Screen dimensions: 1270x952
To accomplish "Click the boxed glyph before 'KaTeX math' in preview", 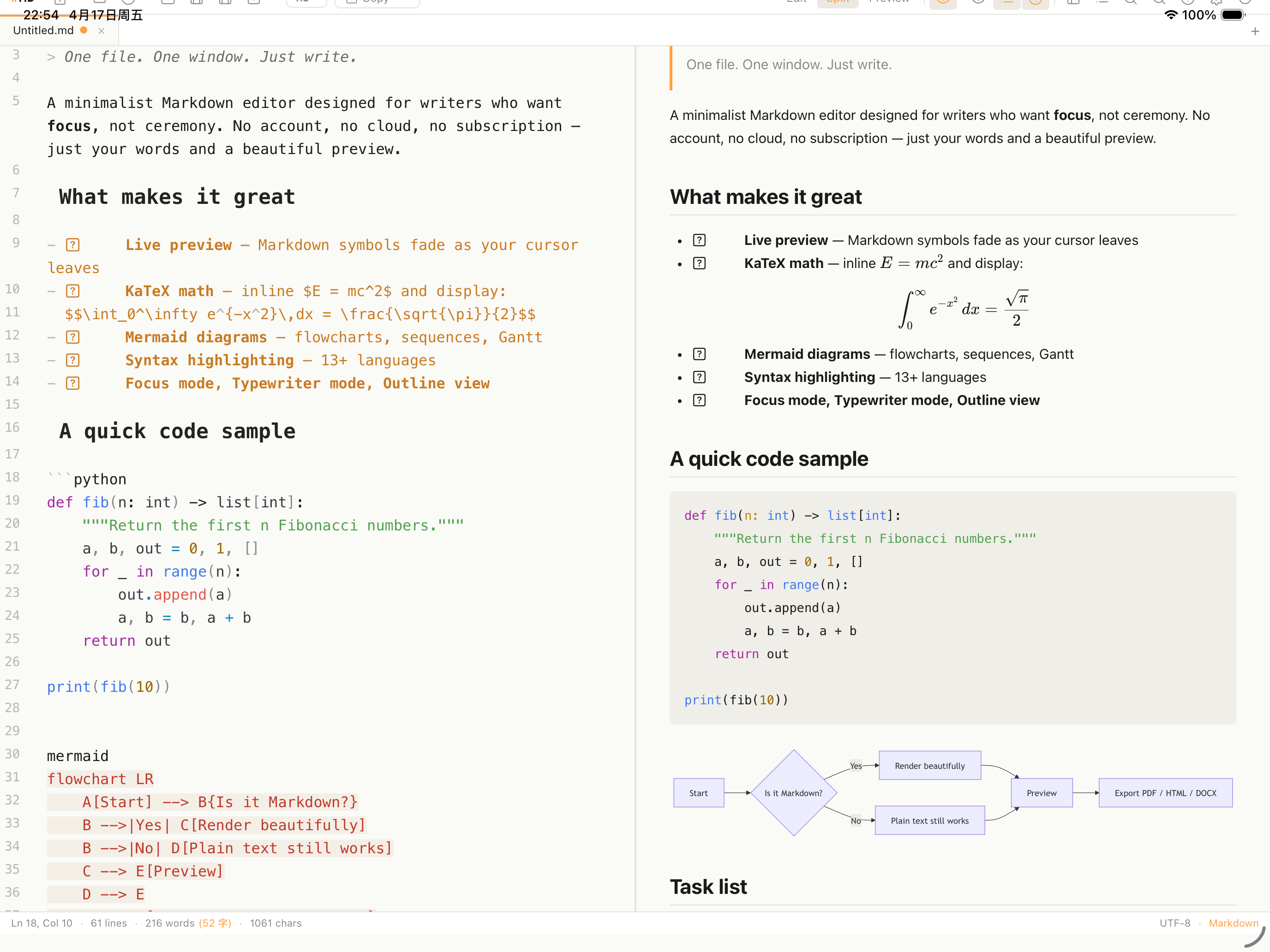I will [x=699, y=263].
